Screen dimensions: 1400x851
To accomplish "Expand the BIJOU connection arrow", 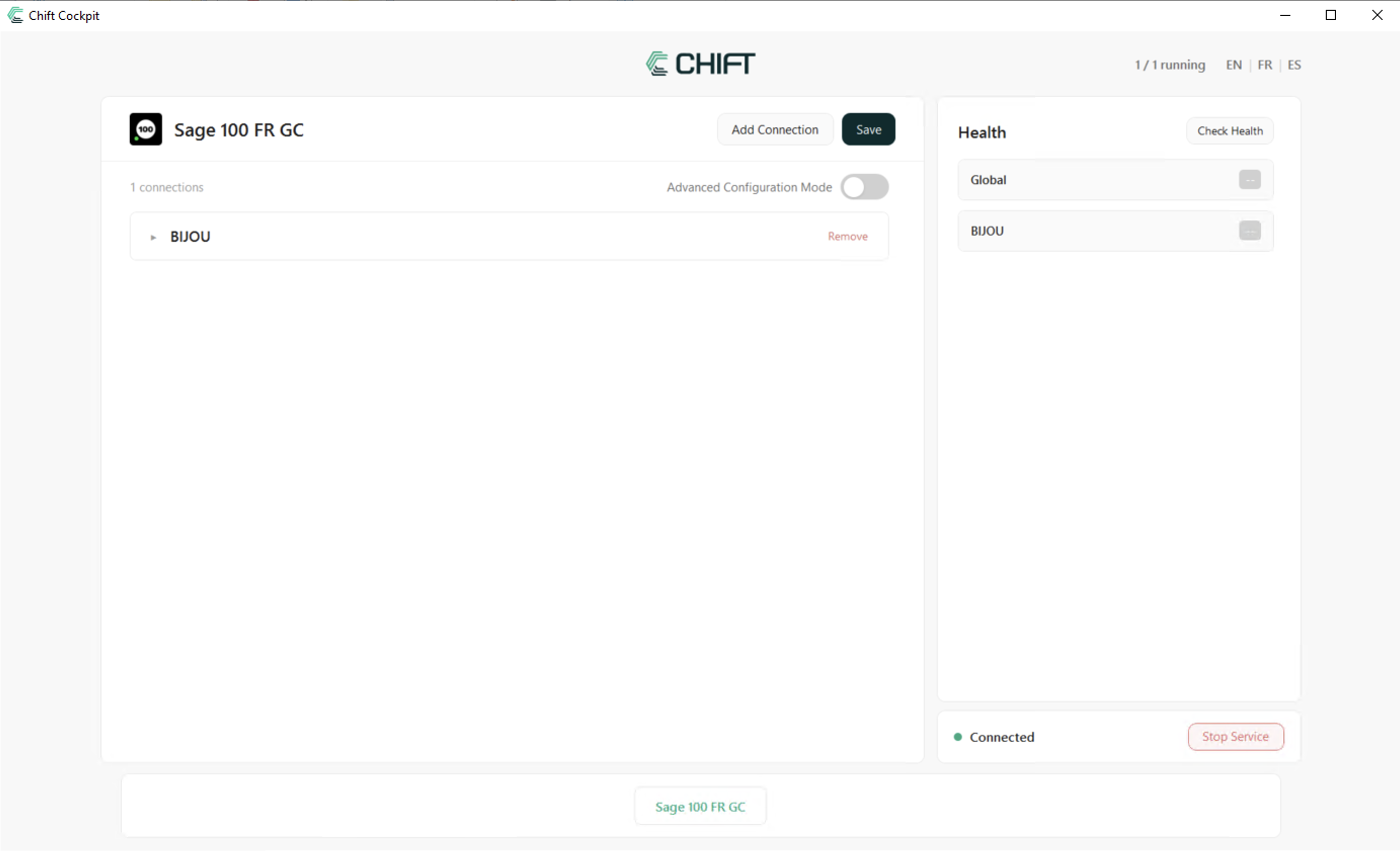I will click(x=153, y=237).
